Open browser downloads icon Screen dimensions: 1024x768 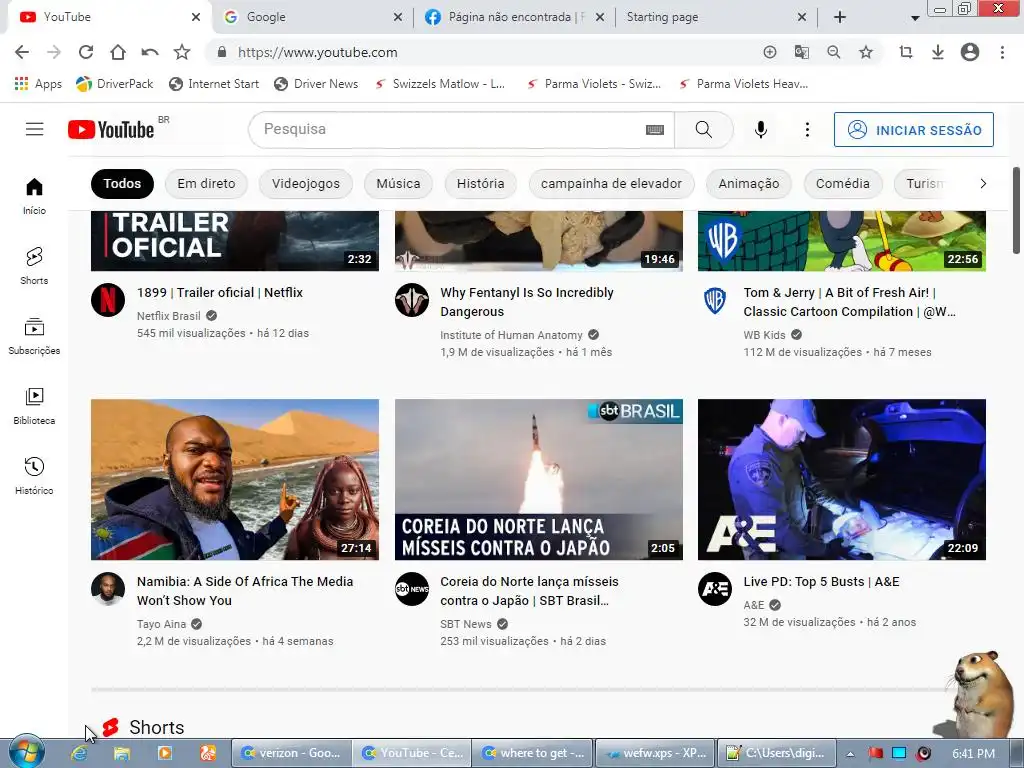(x=938, y=52)
